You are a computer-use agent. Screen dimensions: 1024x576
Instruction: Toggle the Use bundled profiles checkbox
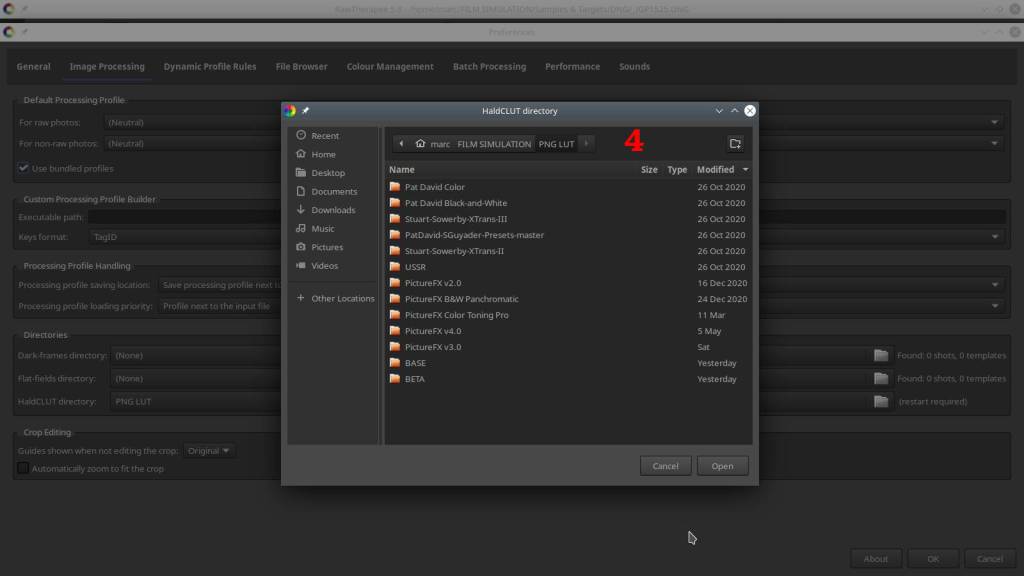point(24,168)
